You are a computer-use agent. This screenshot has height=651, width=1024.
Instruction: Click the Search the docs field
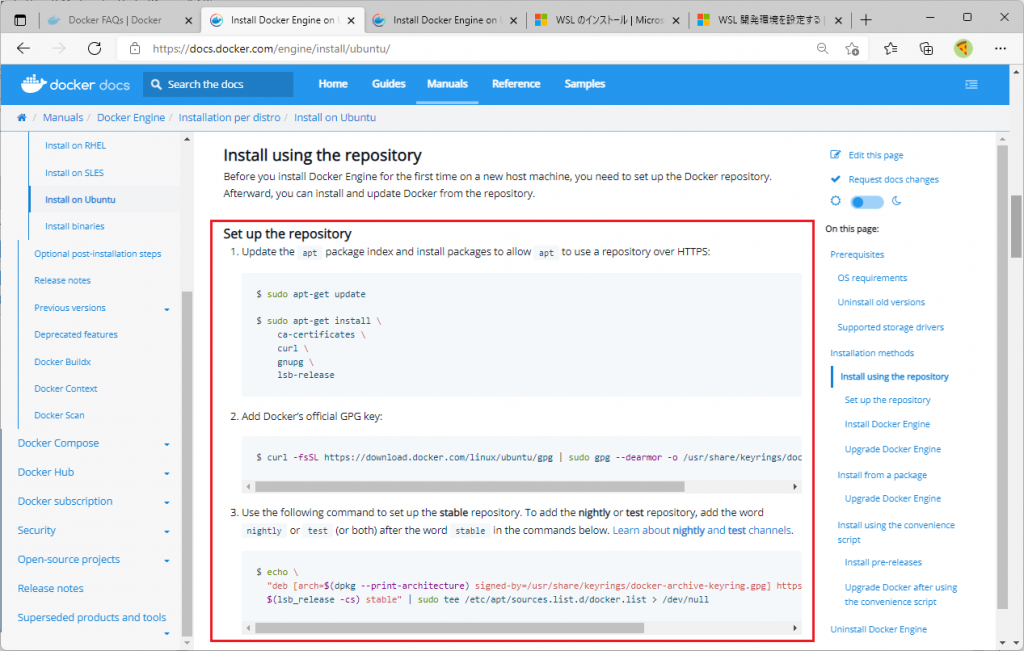coord(218,84)
